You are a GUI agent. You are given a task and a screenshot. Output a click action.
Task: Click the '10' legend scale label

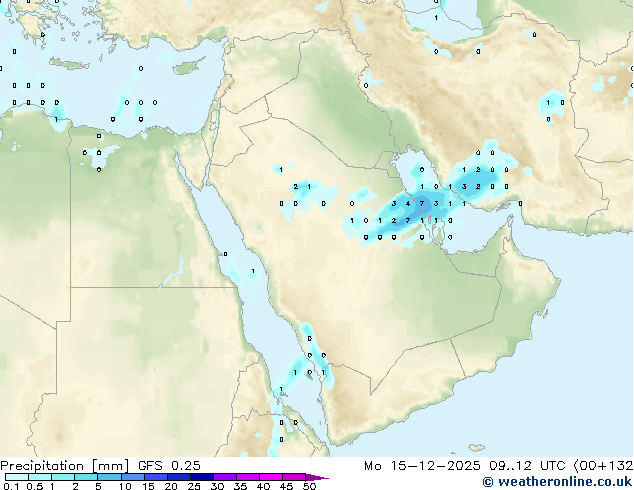(125, 486)
